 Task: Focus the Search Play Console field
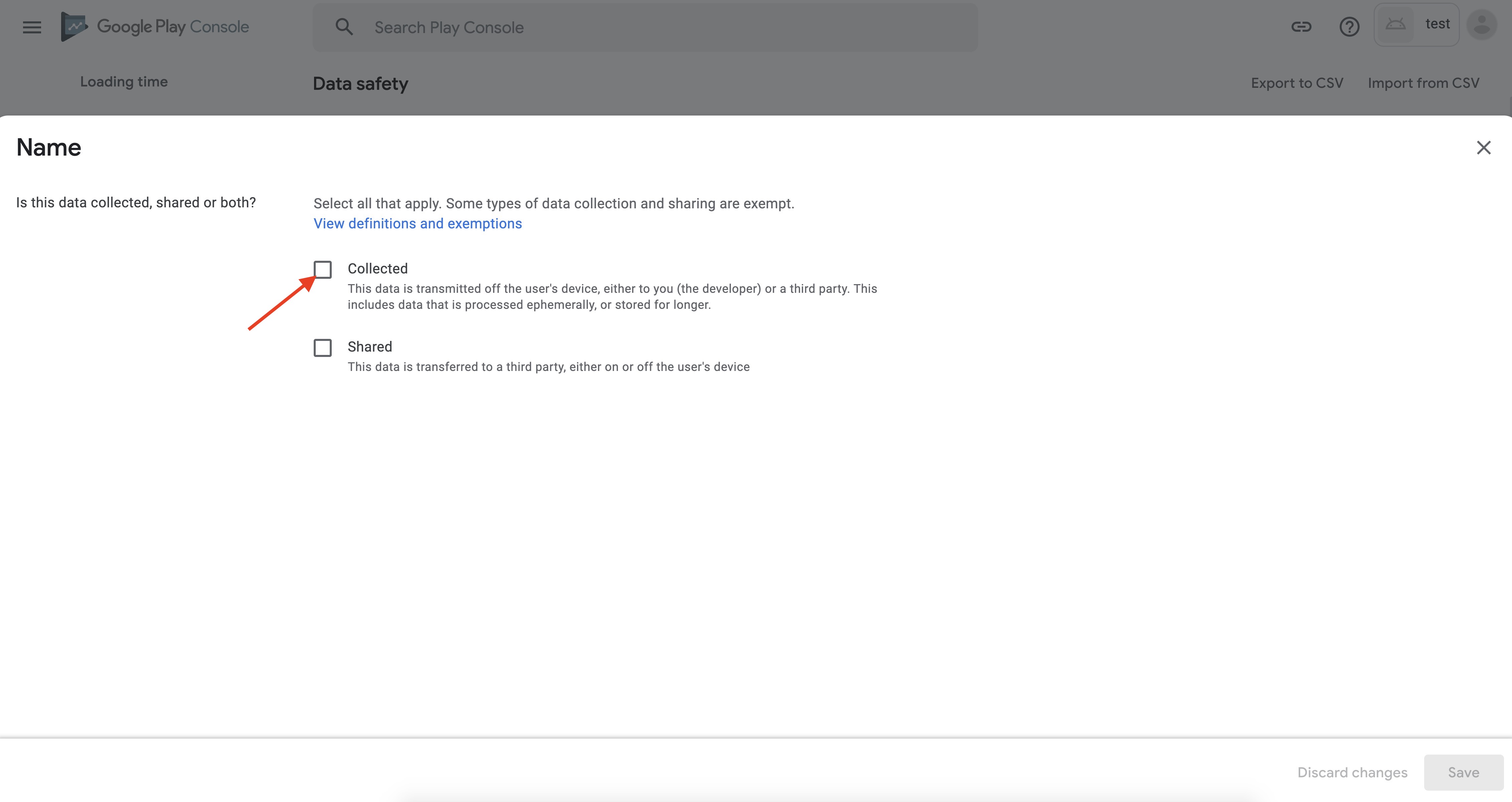point(645,28)
